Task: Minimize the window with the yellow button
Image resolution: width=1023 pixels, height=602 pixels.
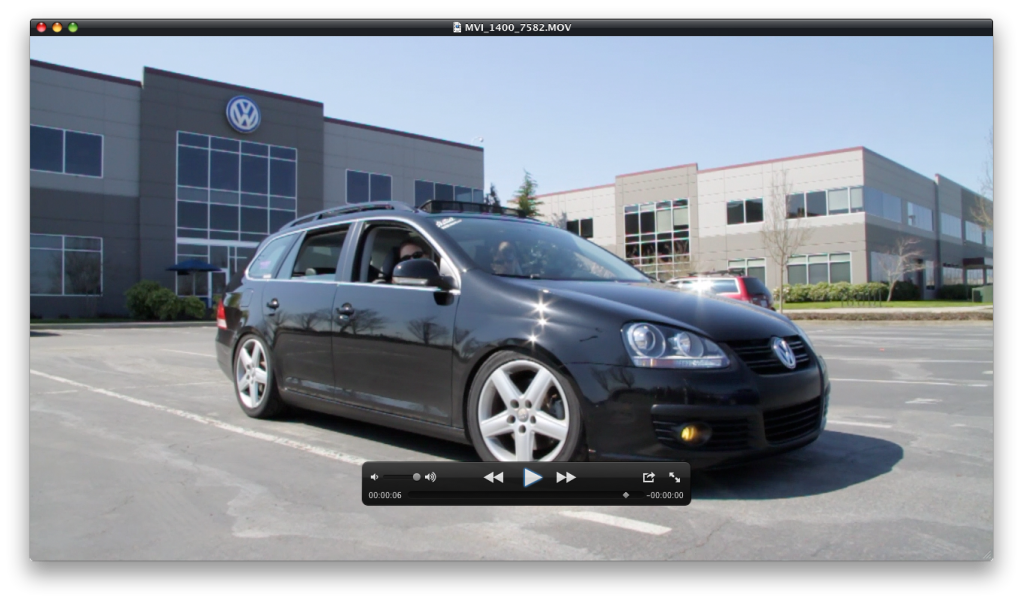Action: click(57, 27)
